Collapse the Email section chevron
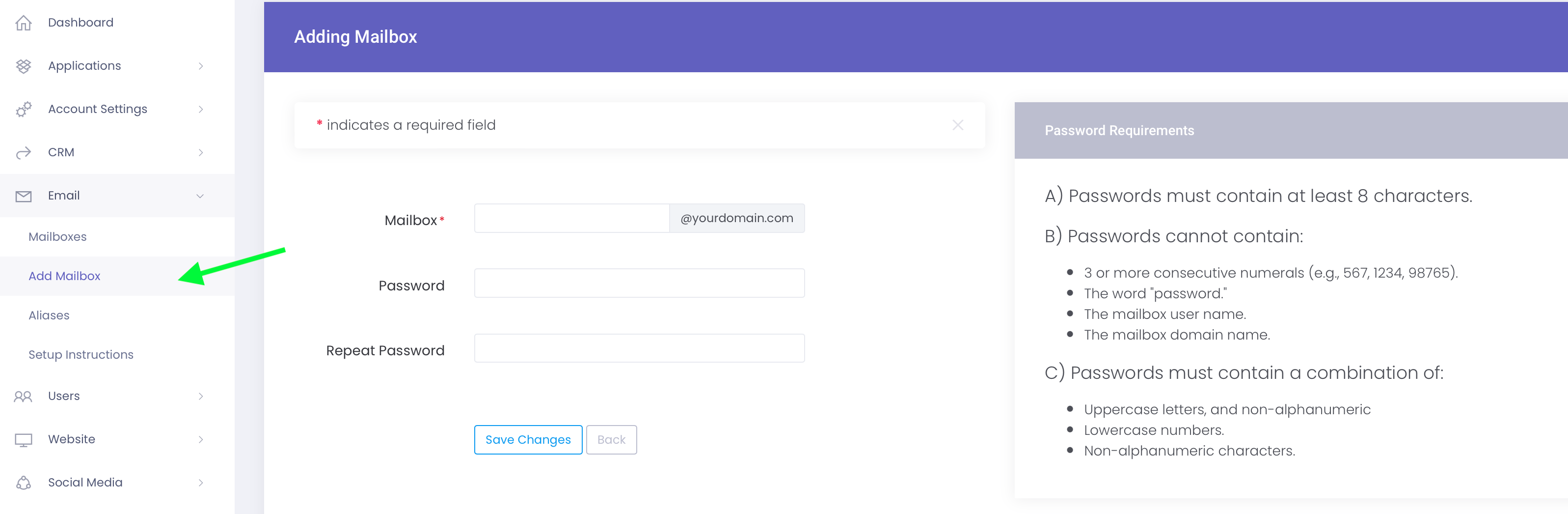 [200, 196]
